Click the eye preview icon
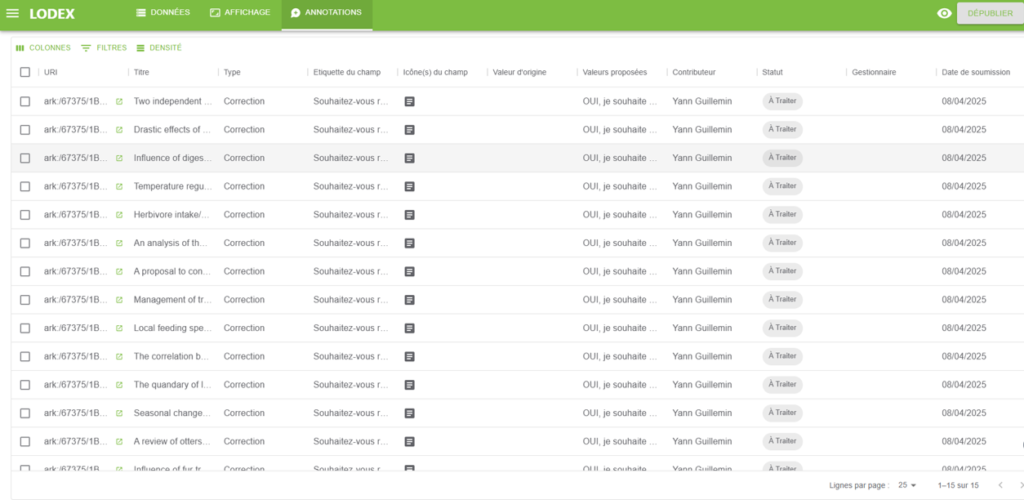1024x500 pixels. [944, 13]
